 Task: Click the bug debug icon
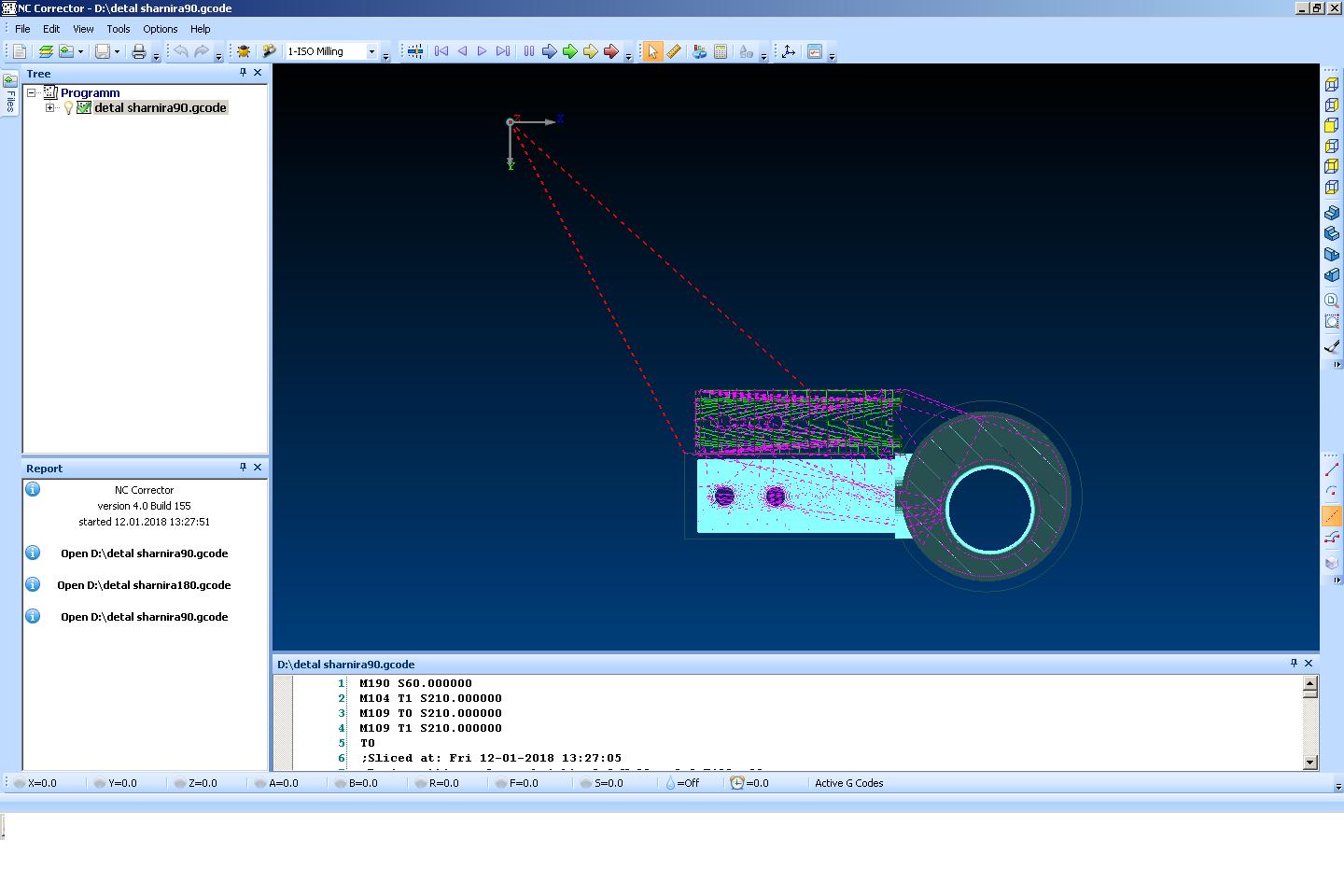[x=244, y=52]
